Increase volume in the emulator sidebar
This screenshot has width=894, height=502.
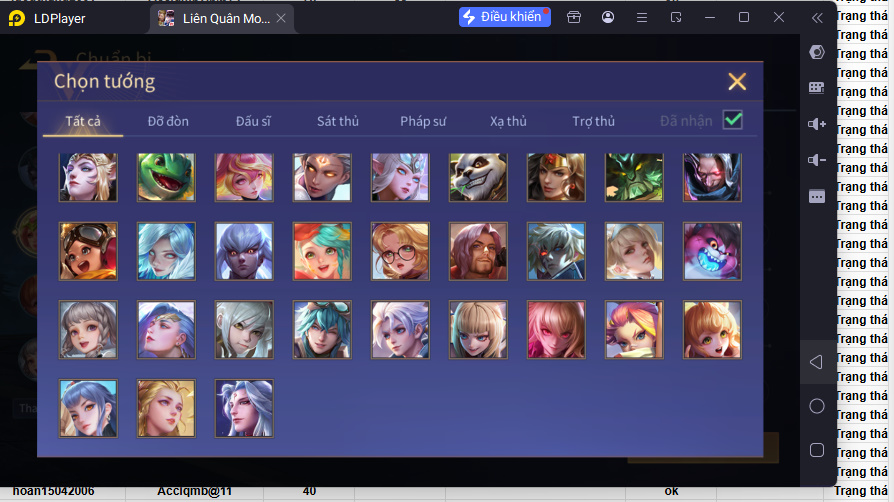pyautogui.click(x=817, y=124)
